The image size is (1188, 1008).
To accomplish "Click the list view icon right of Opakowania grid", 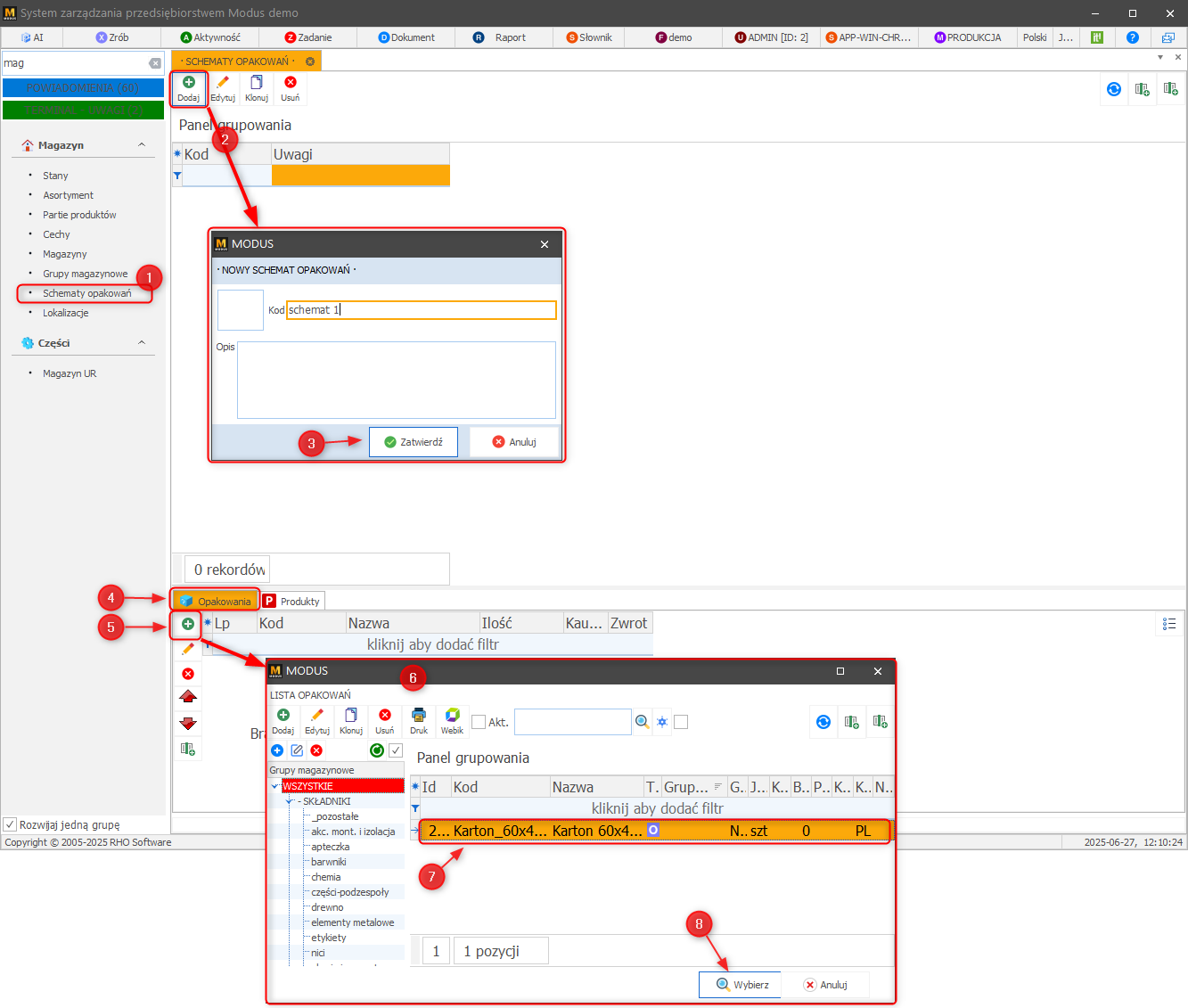I will [1169, 624].
